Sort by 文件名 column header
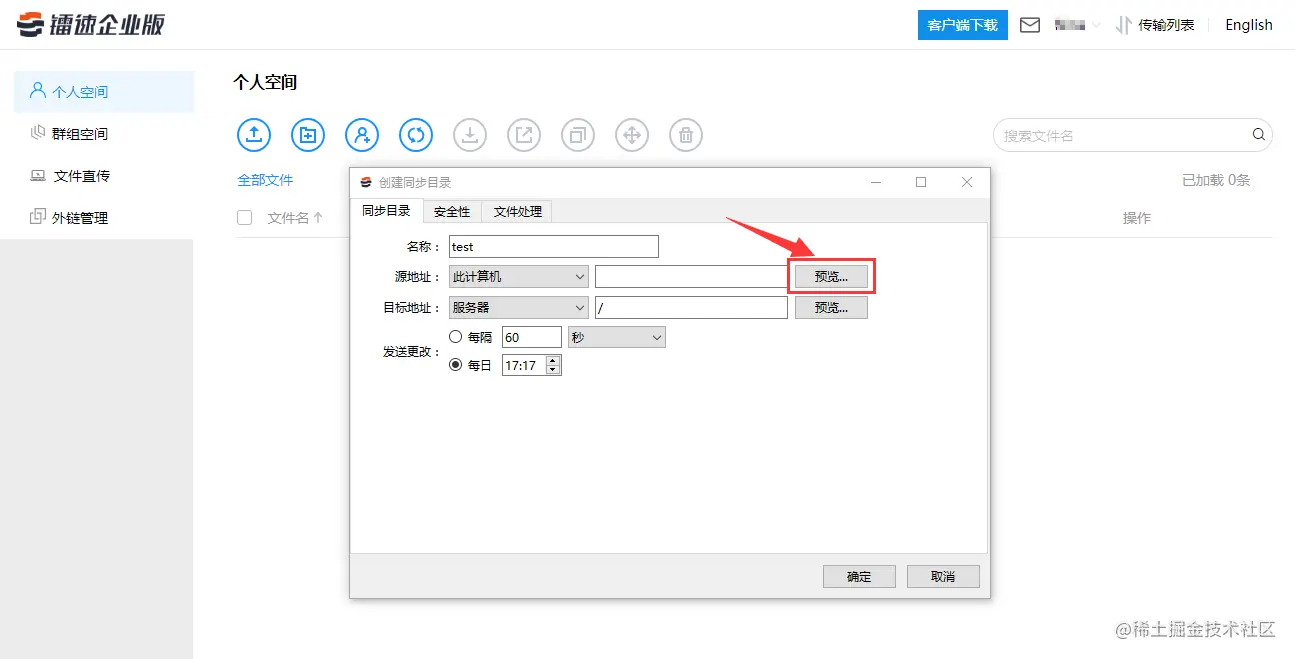This screenshot has width=1295, height=659. click(295, 217)
